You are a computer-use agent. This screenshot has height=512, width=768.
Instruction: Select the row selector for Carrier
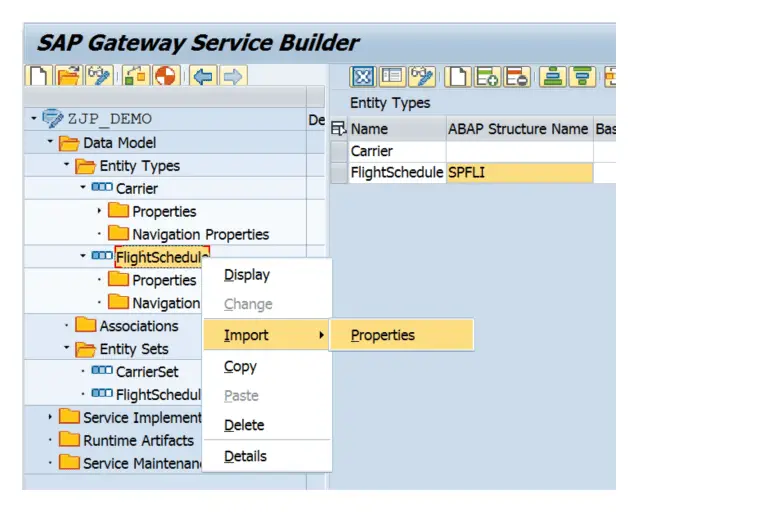pos(338,151)
